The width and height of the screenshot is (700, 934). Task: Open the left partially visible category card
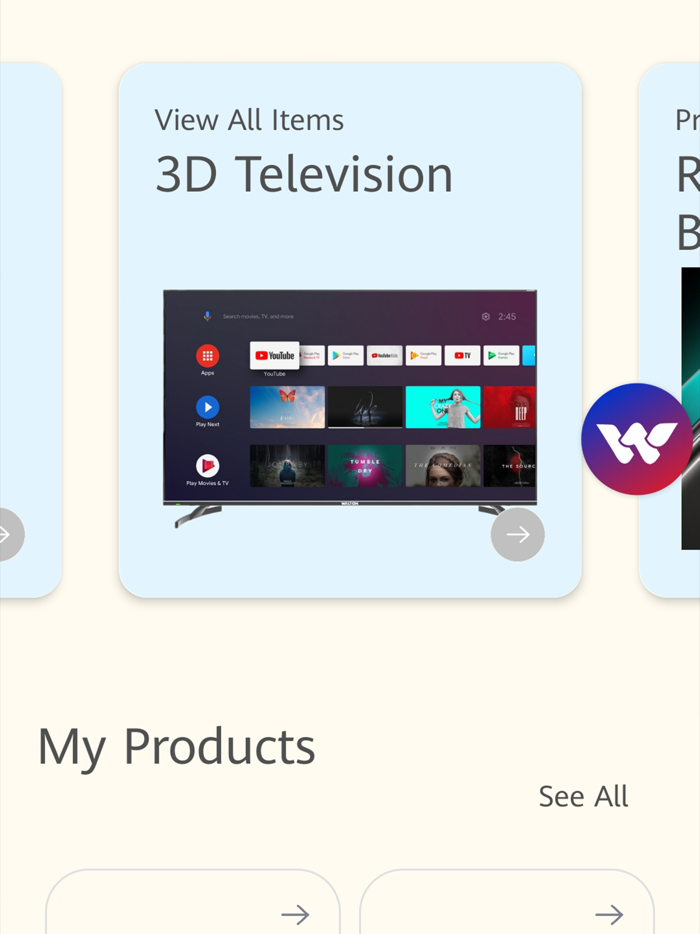click(x=31, y=330)
